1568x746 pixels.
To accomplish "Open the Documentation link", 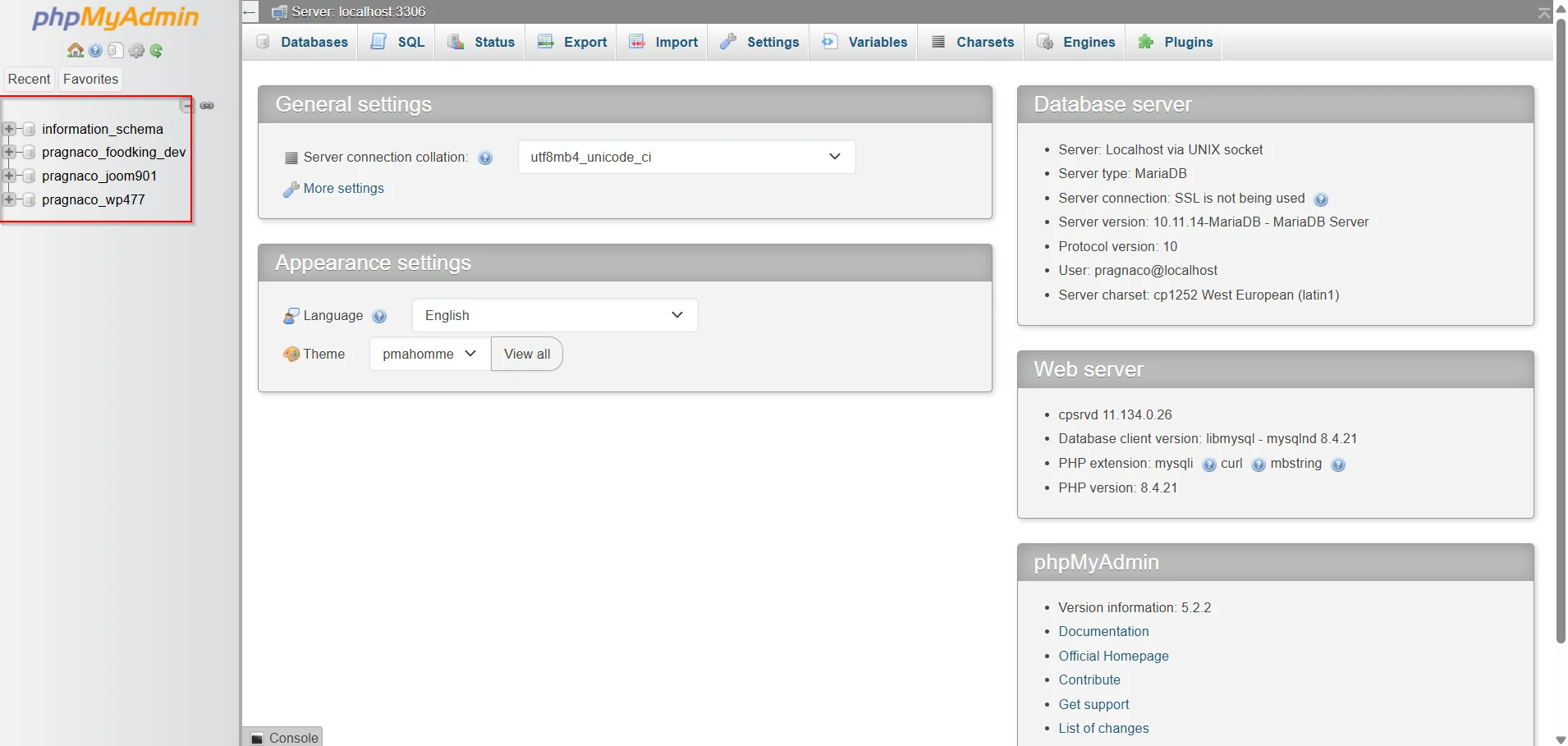I will coord(1103,632).
